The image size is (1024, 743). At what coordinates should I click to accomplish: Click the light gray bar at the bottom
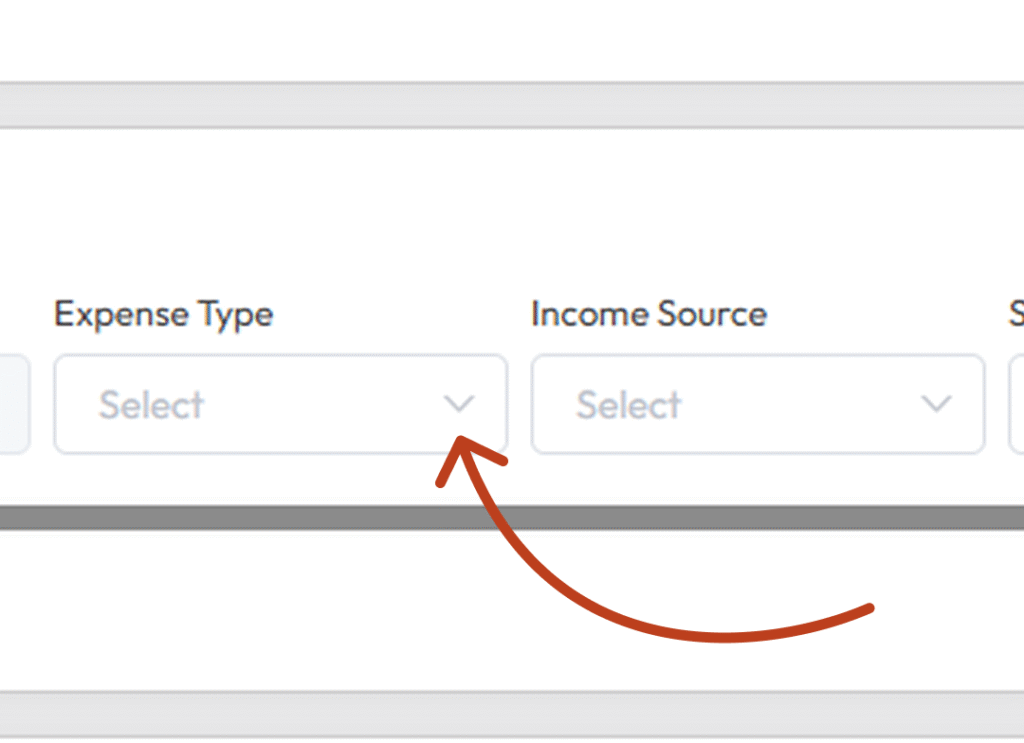512,714
